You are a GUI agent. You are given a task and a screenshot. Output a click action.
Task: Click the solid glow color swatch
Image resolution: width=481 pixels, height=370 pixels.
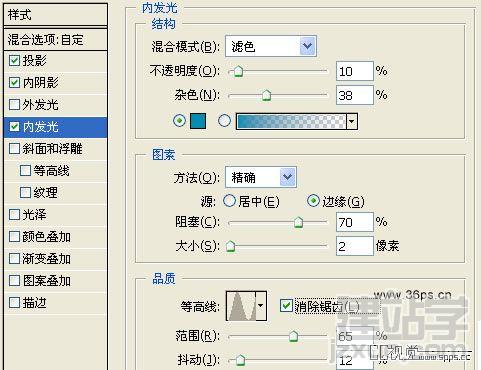(x=198, y=121)
